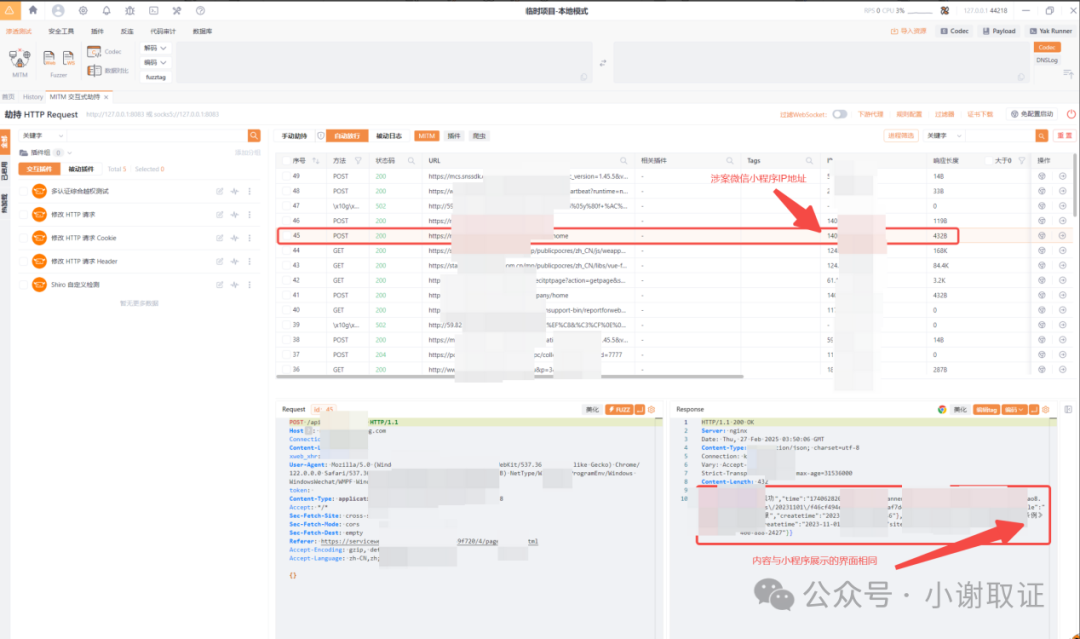The image size is (1080, 639).
Task: Open the terminal console icon in the title bar
Action: click(154, 10)
